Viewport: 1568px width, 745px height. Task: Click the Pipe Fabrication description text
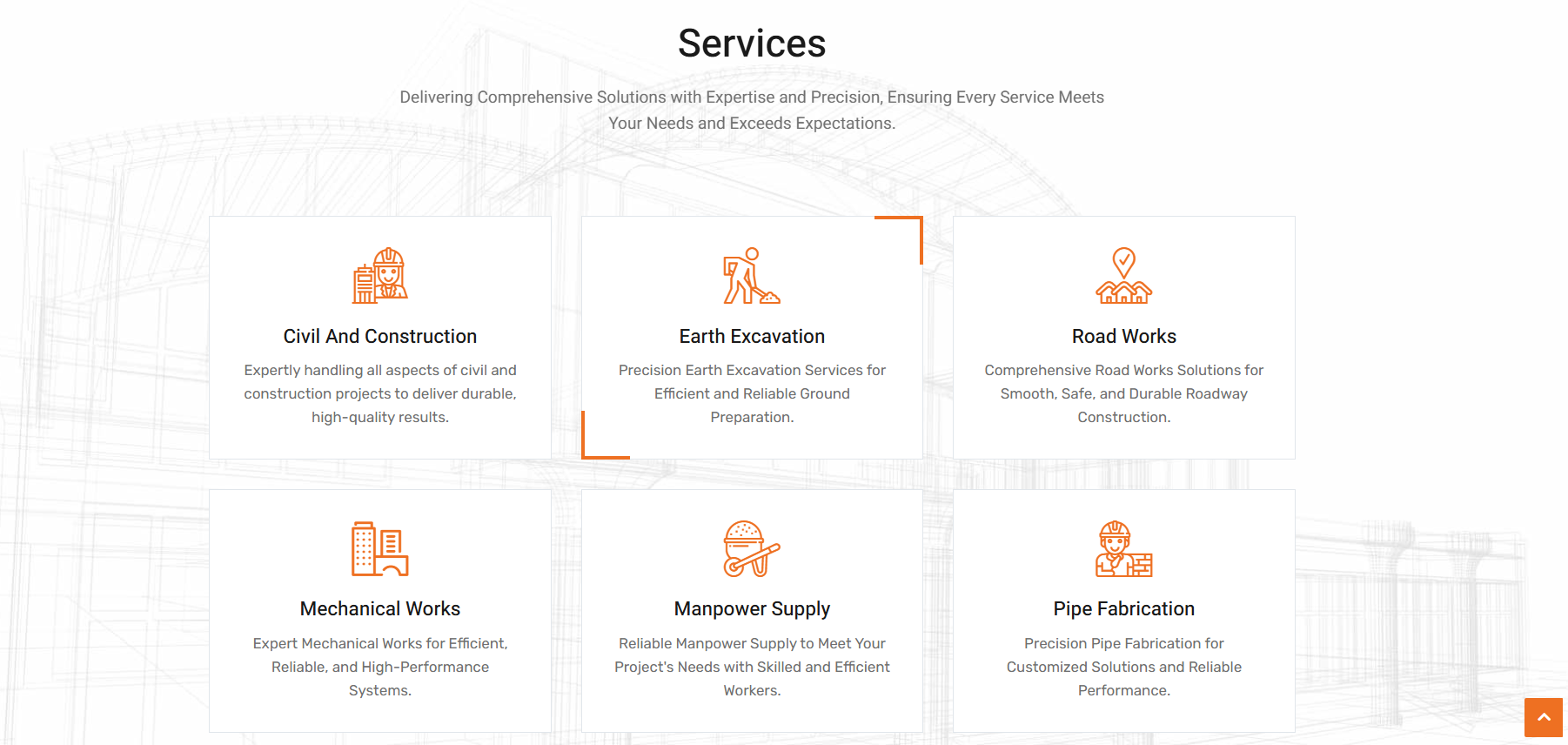coord(1123,667)
